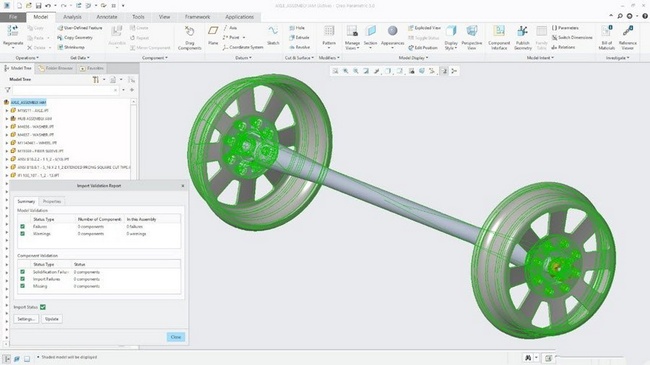This screenshot has width=650, height=365.
Task: Click the Pattern icon
Action: 329,35
